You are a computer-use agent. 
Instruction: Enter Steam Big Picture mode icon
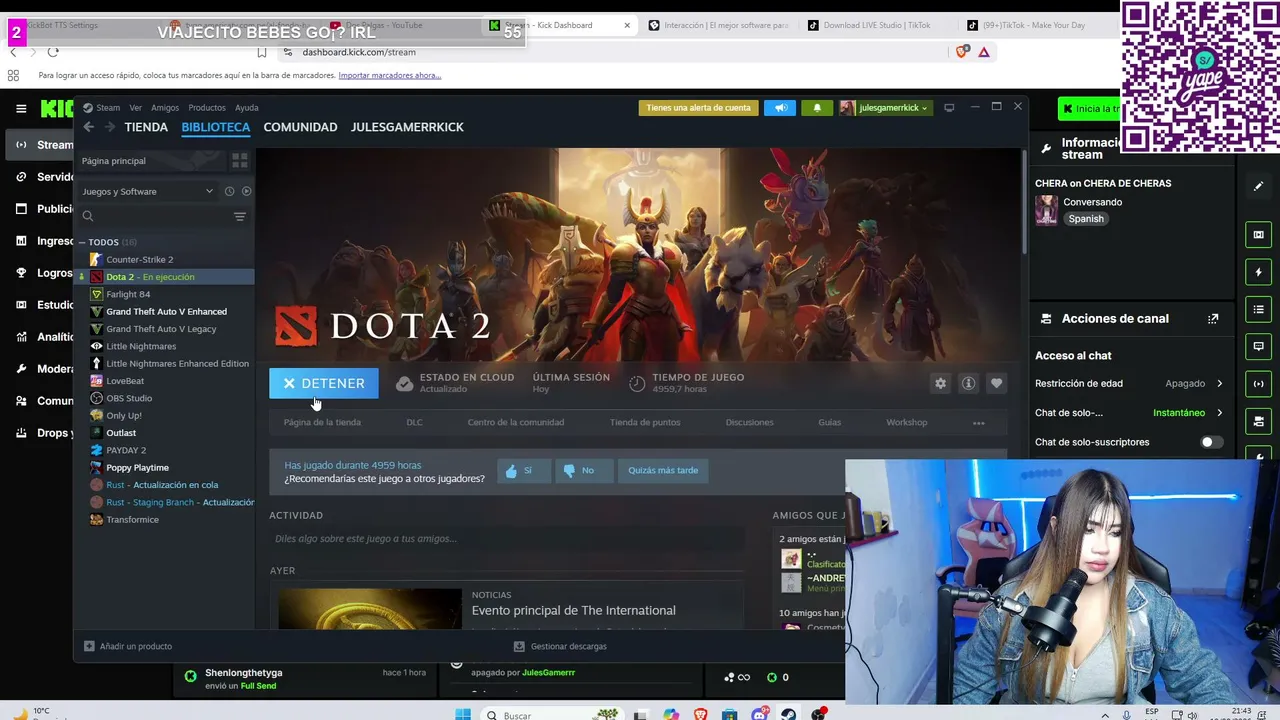[x=949, y=108]
